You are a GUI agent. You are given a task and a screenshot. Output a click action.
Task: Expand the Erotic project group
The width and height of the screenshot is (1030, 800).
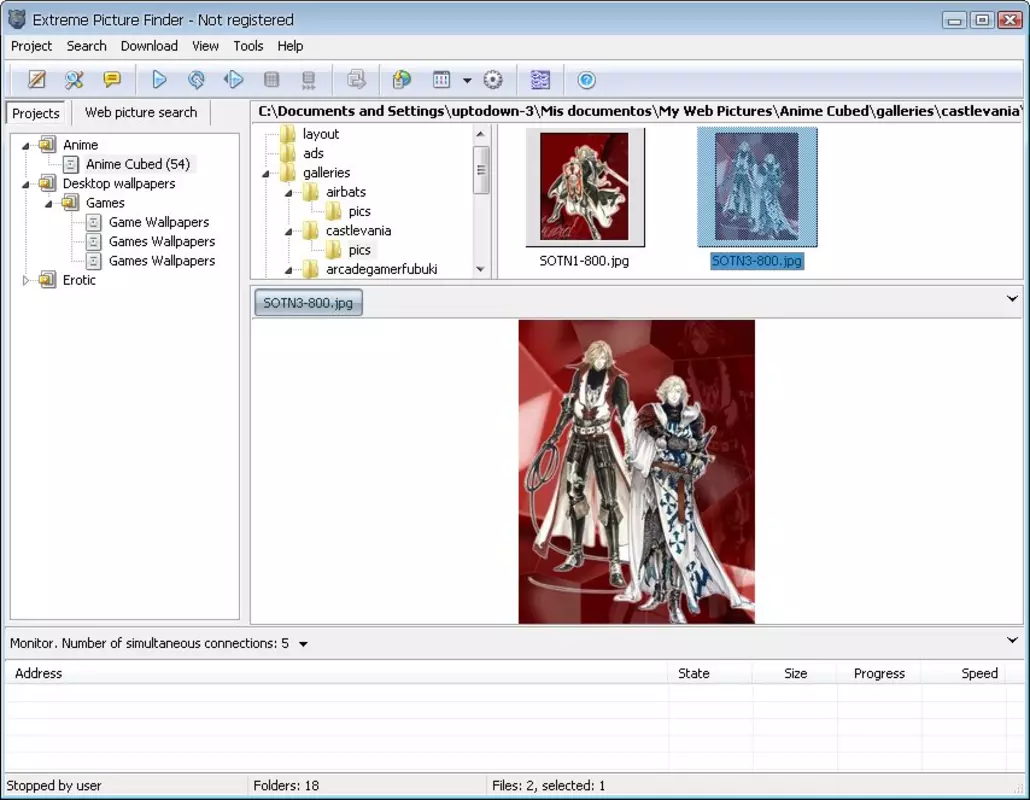coord(26,280)
